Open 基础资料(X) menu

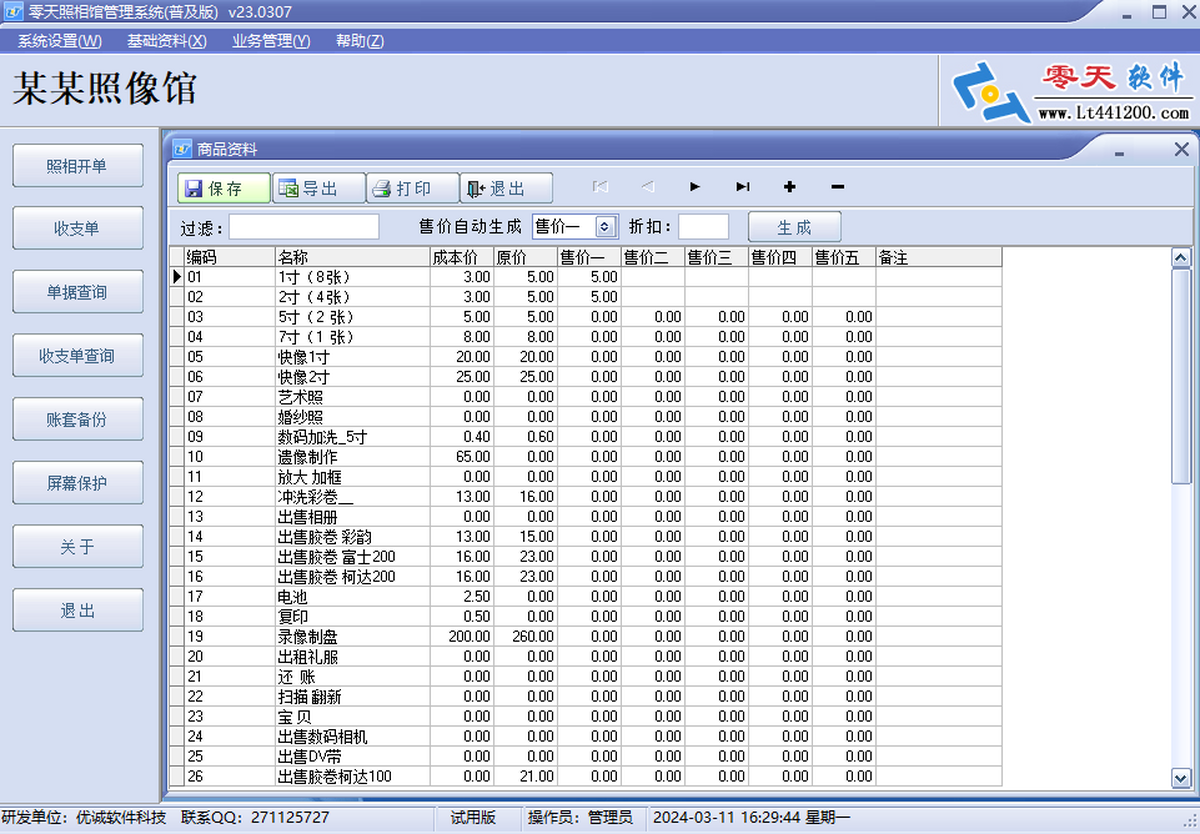tap(166, 41)
